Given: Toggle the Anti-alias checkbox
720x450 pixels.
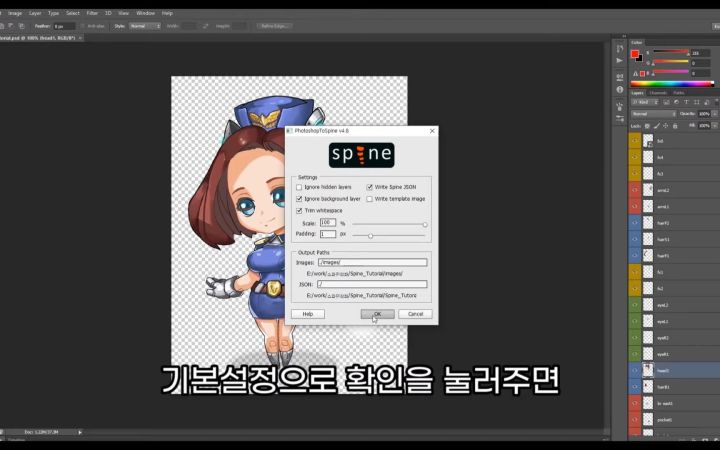Looking at the screenshot, I should pos(84,27).
